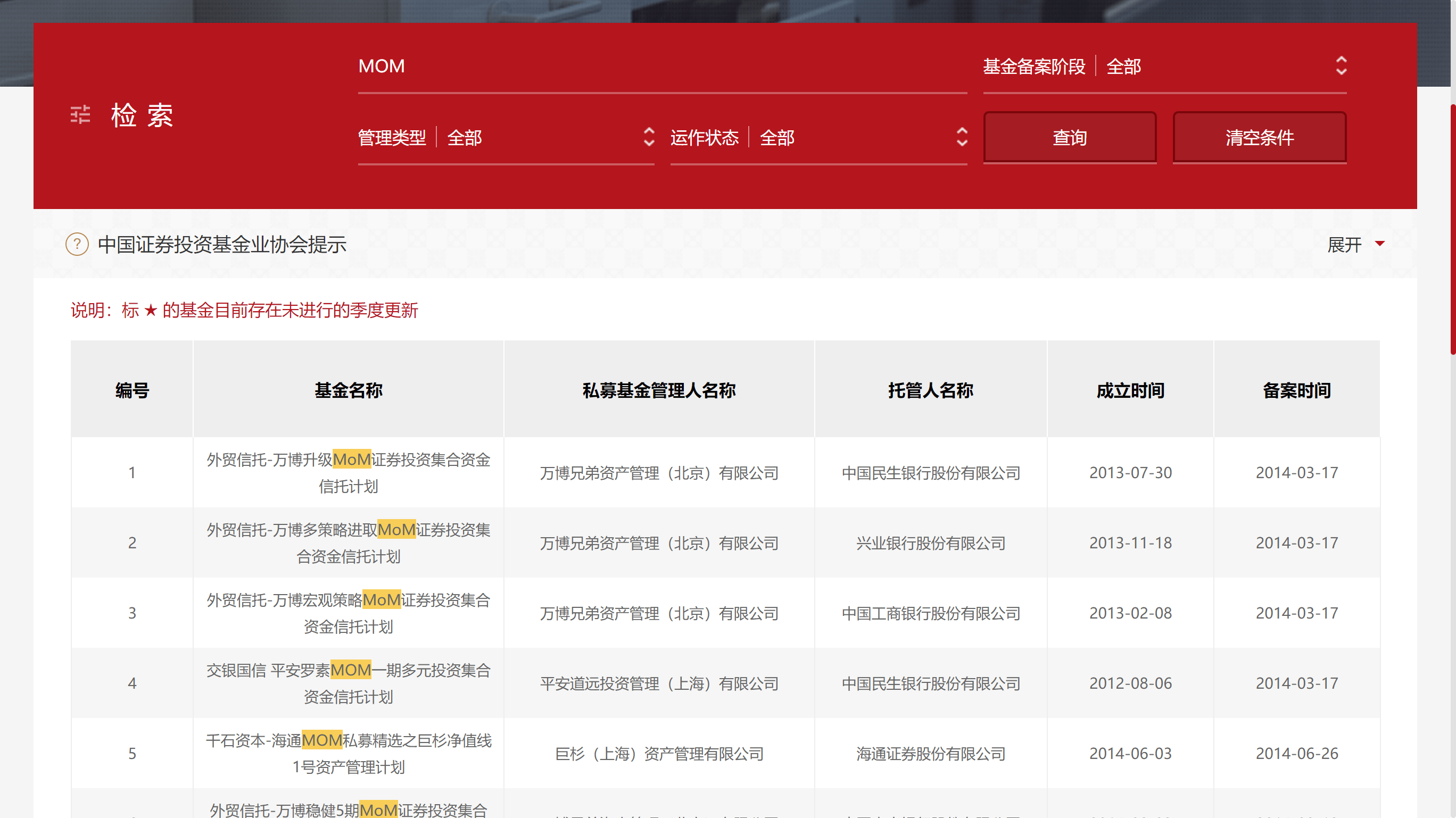Click the 基金名称 column header
This screenshot has width=1456, height=818.
click(348, 390)
